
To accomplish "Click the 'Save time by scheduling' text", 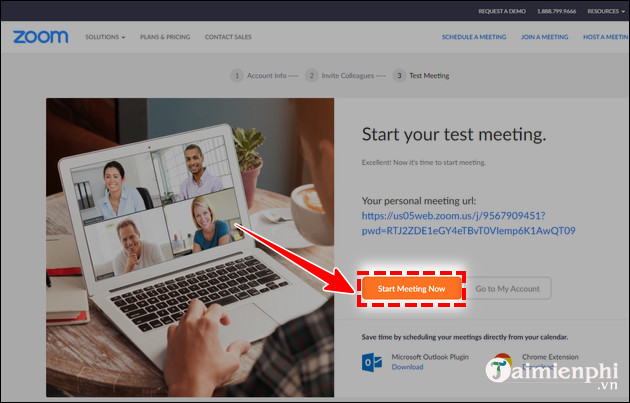I will (x=465, y=337).
